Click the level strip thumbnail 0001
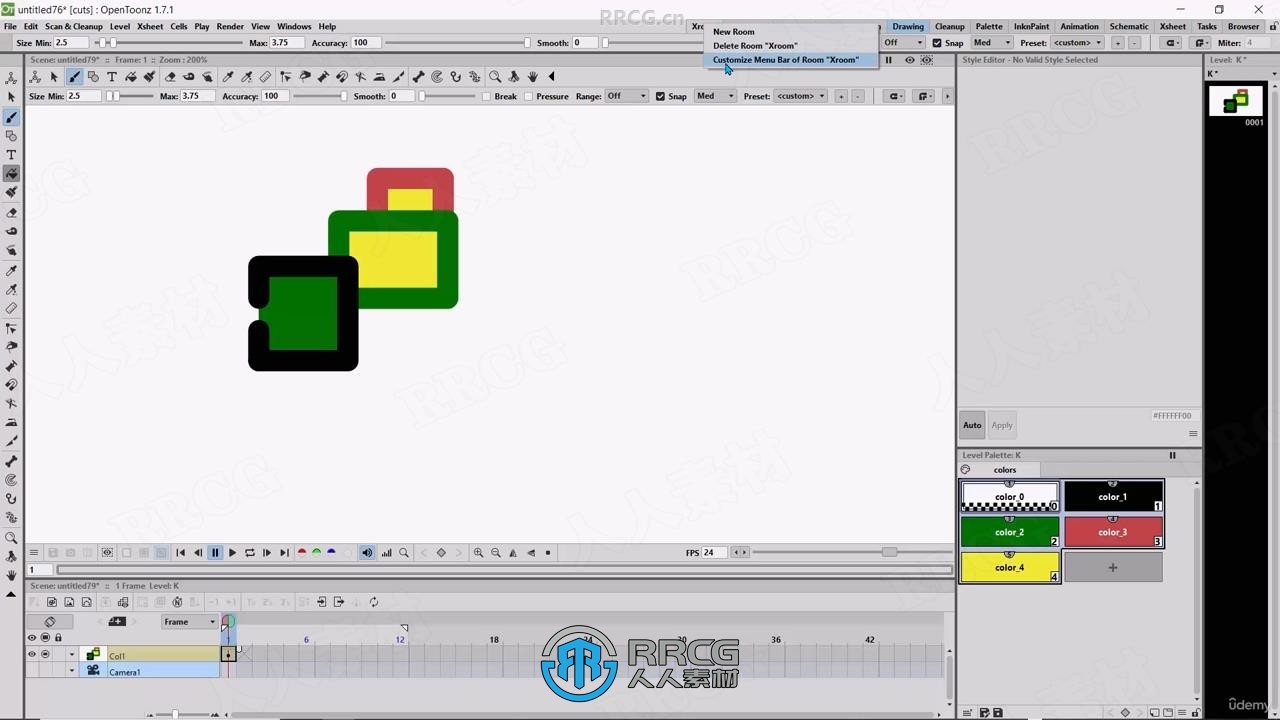This screenshot has height=720, width=1280. click(x=1235, y=101)
